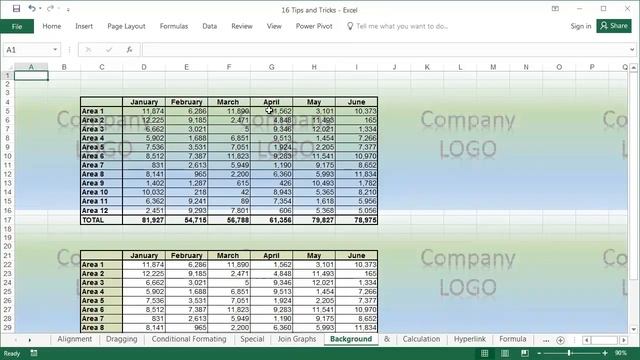Select the Background sheet tab
640x360 pixels.
pos(351,339)
